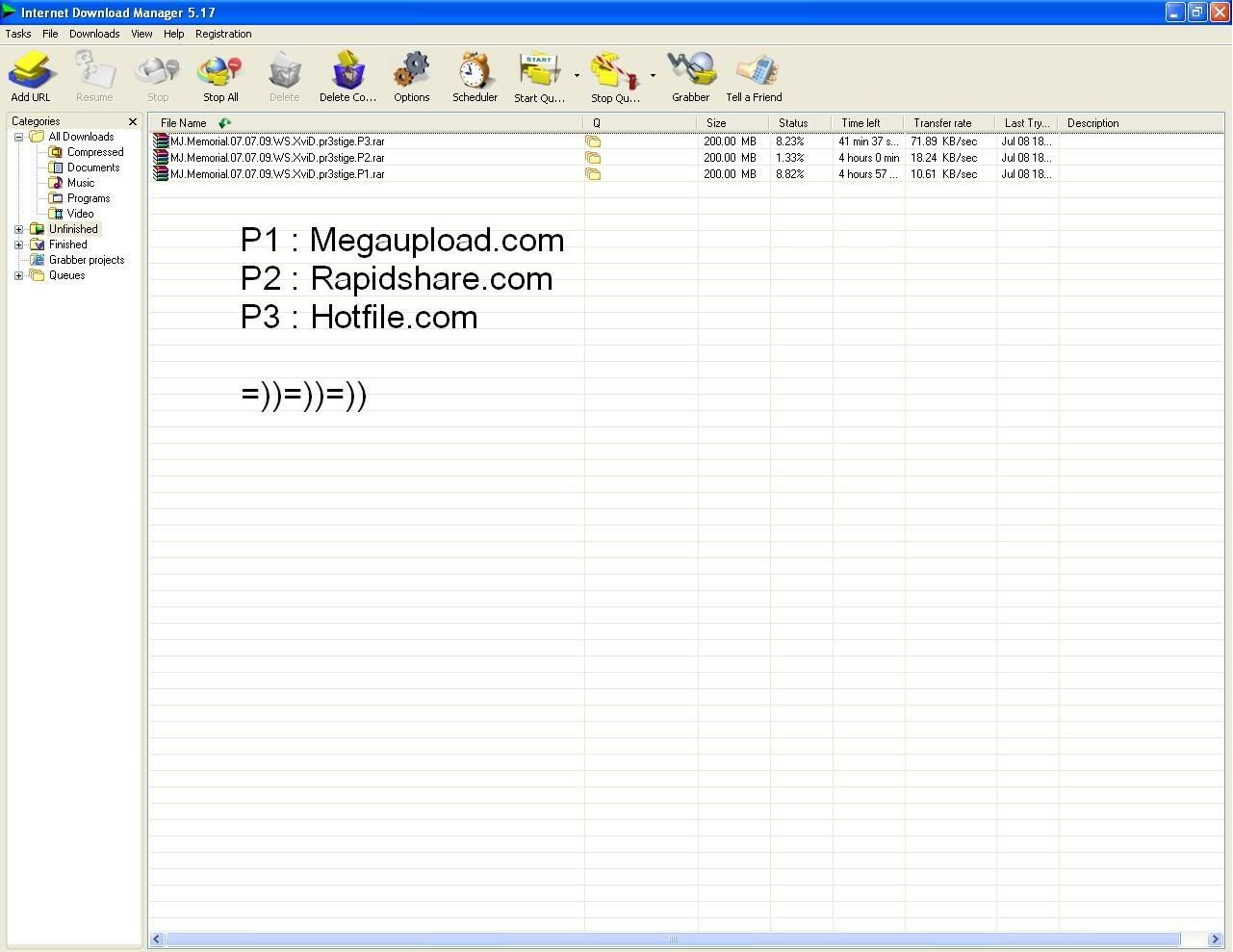Select file MJ.Memorial...pr3stige.P2.rar
The image size is (1233, 952).
point(277,158)
